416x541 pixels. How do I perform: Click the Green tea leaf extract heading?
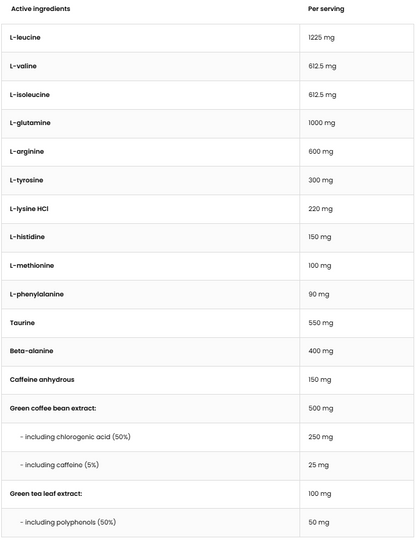[46, 494]
